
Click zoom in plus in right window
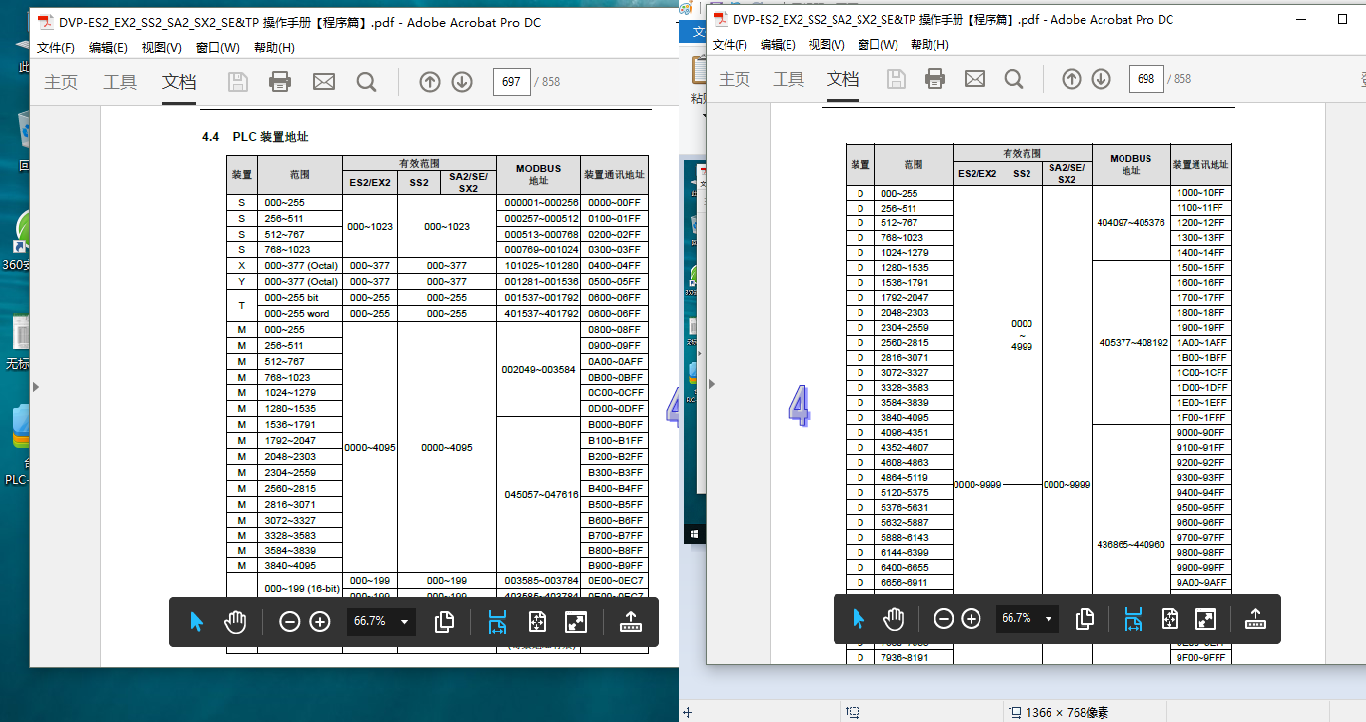(970, 619)
